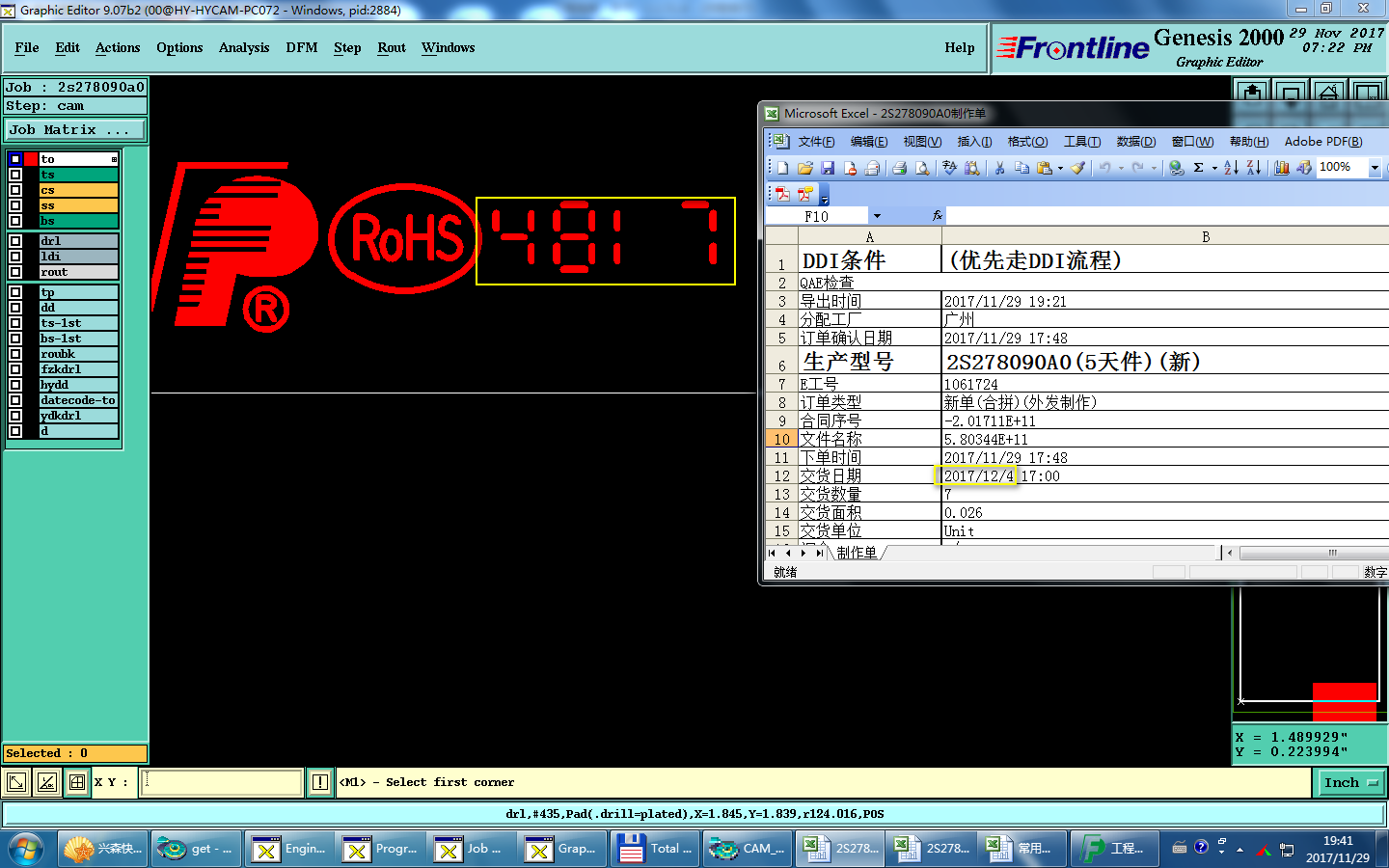Image resolution: width=1389 pixels, height=868 pixels.
Task: Click the layer name dd
Action: click(x=78, y=308)
